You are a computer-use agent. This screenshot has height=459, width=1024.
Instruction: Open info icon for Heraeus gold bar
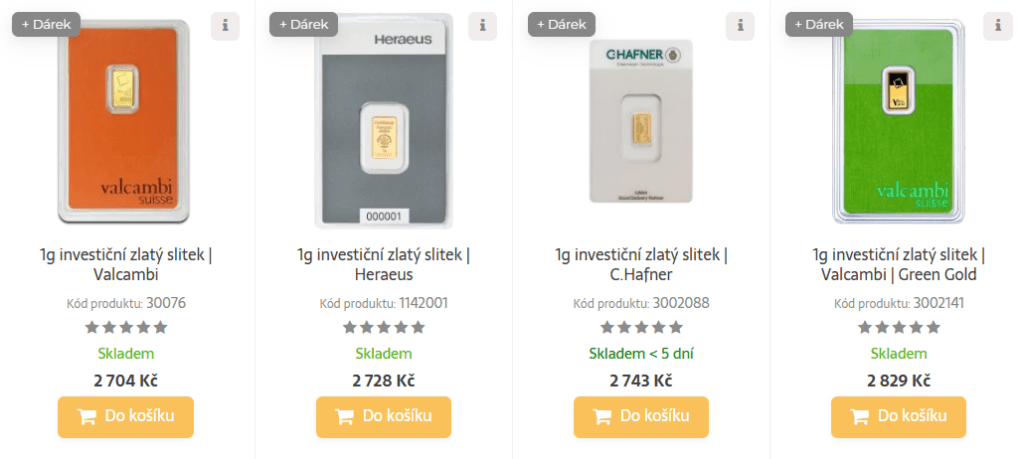coord(482,26)
